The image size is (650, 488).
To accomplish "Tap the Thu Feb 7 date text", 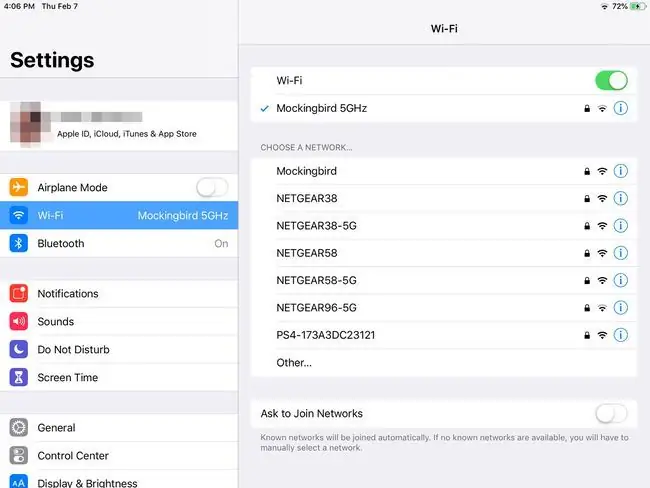I will pos(60,6).
